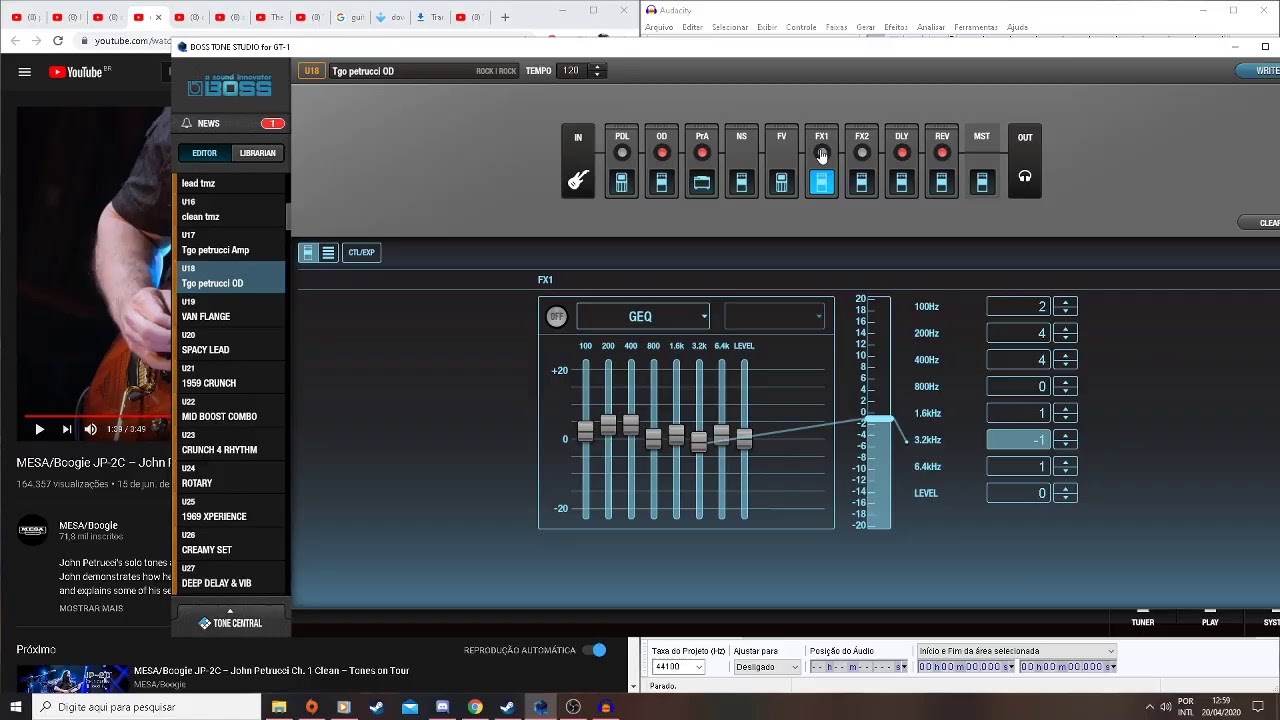The image size is (1280, 720).
Task: Step the 100Hz value spinner
Action: (1065, 307)
